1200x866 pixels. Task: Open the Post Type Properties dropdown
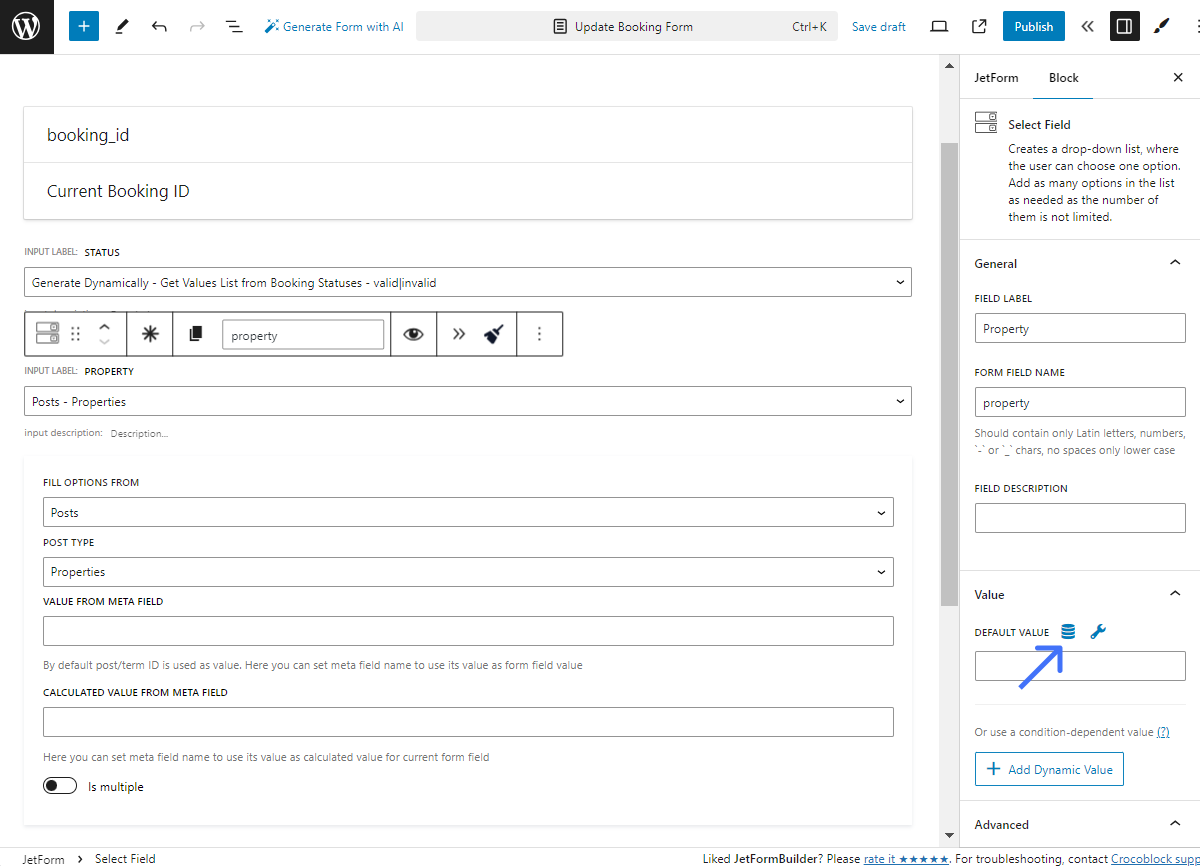[468, 572]
